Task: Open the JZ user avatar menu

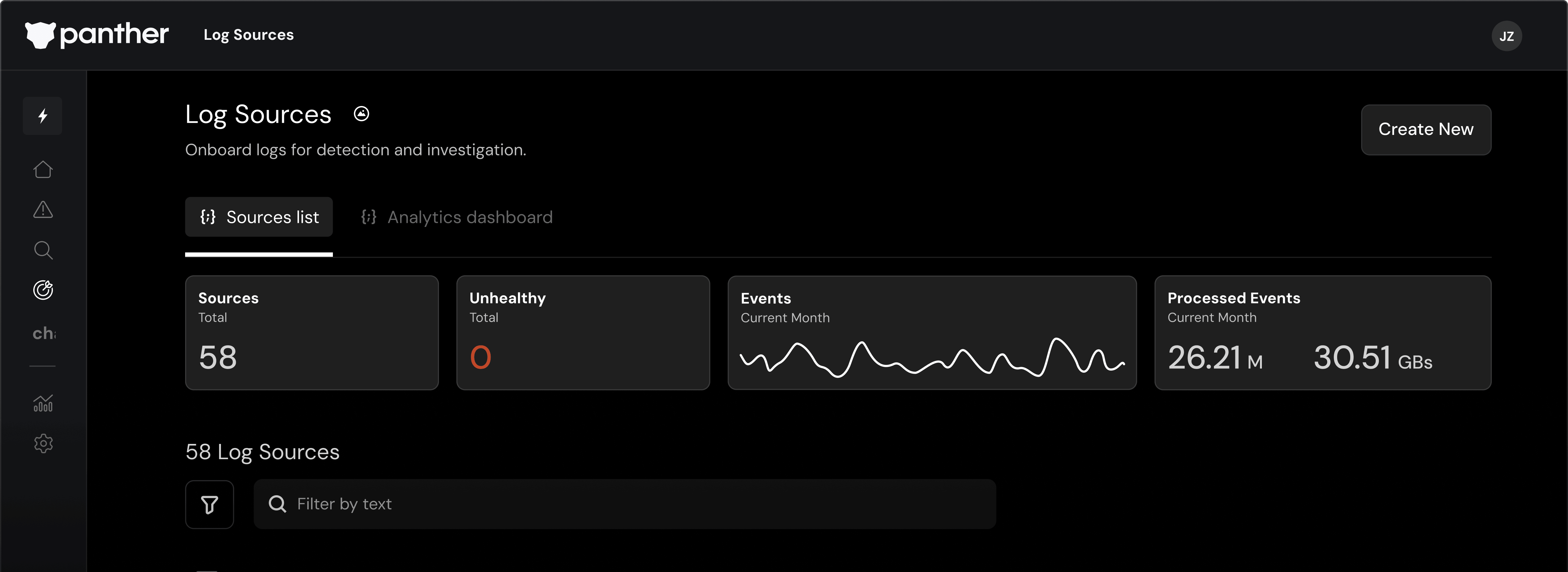Action: (1506, 36)
